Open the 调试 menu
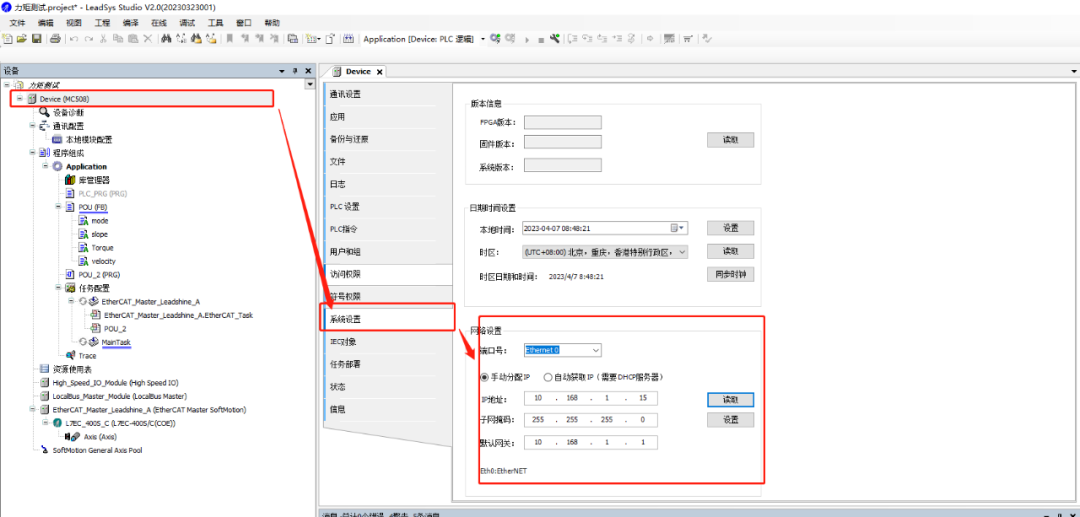The height and width of the screenshot is (517, 1080). [187, 22]
